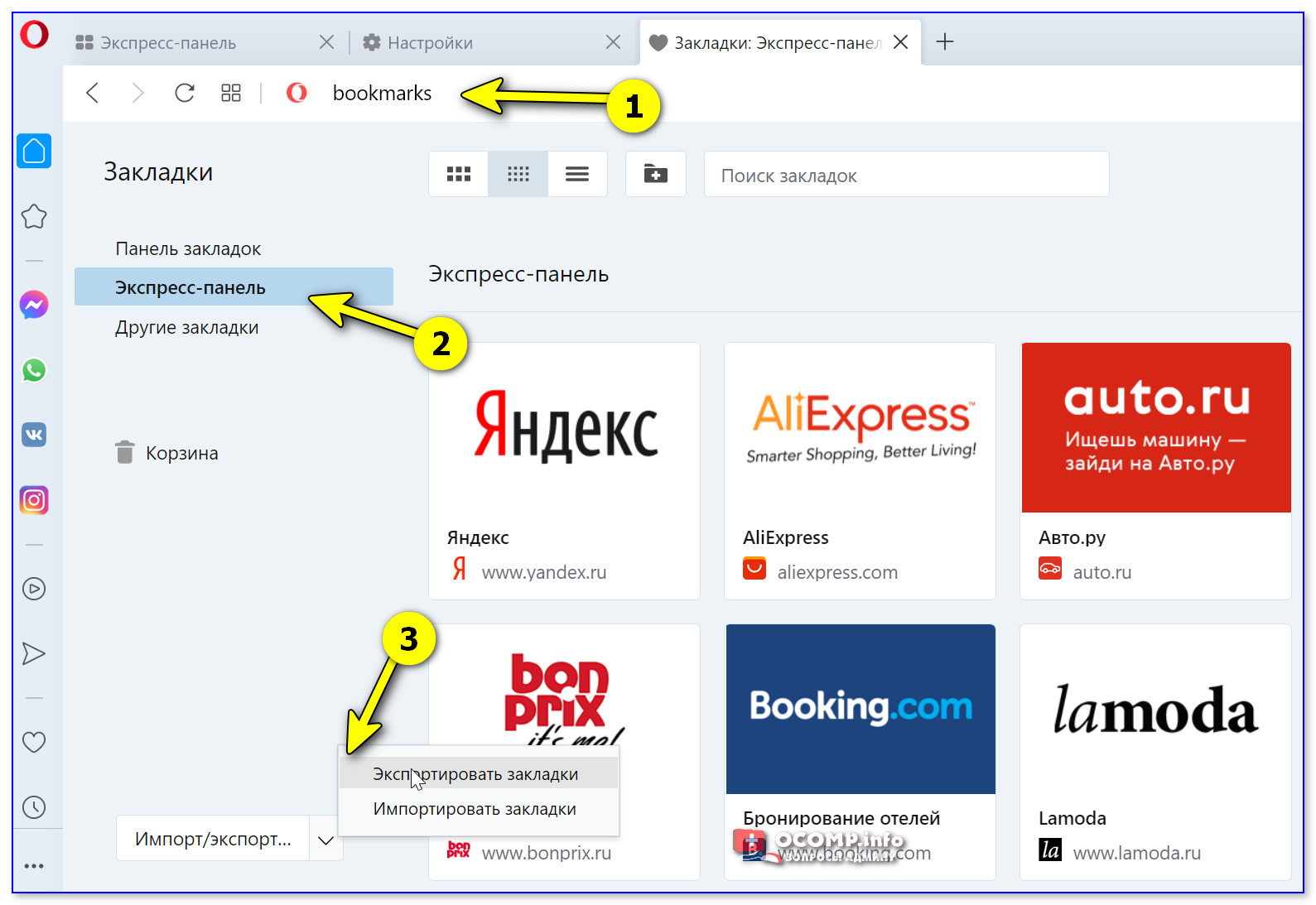
Task: Click the www.yandex.ru link text
Action: [x=544, y=572]
